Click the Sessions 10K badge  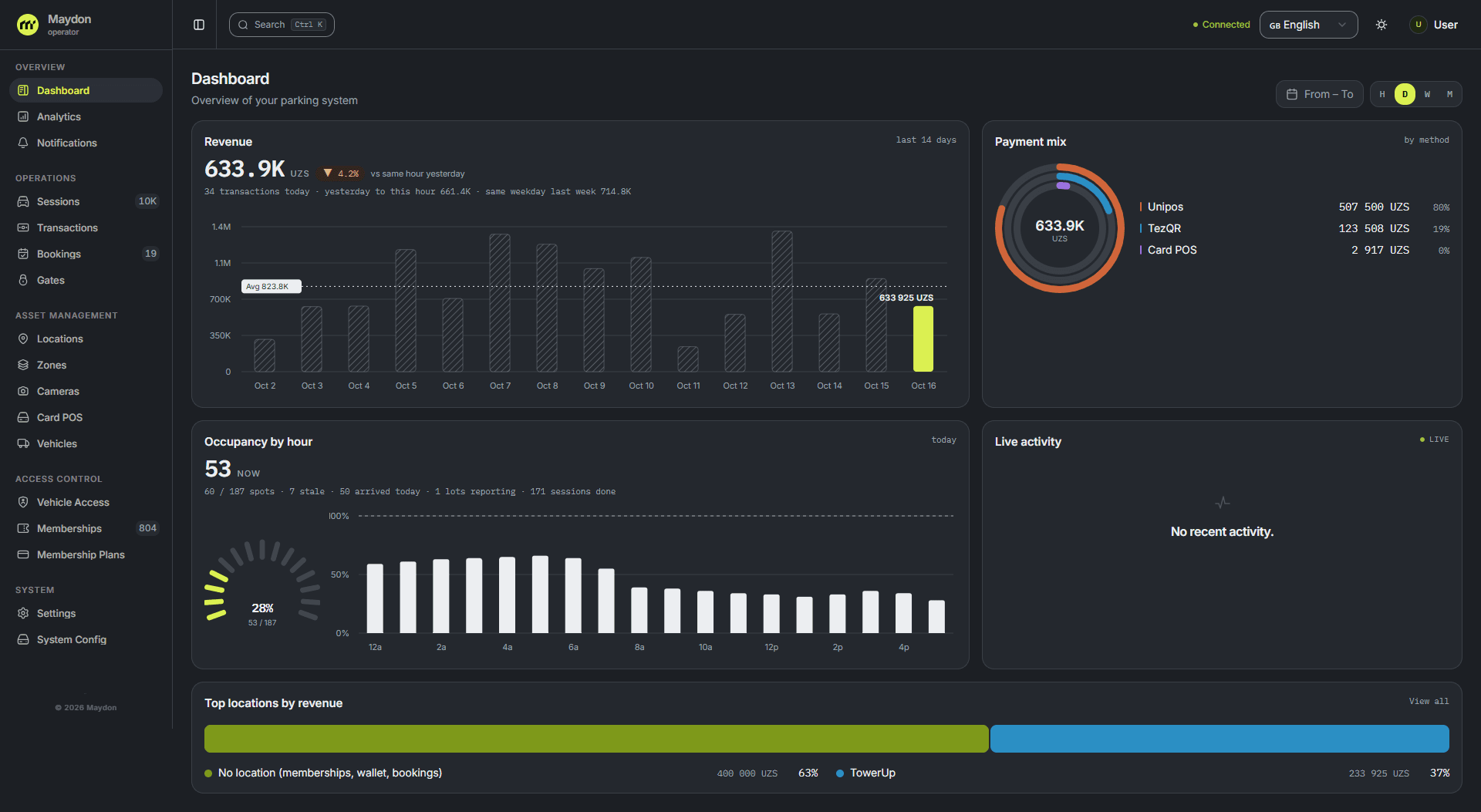(x=147, y=201)
